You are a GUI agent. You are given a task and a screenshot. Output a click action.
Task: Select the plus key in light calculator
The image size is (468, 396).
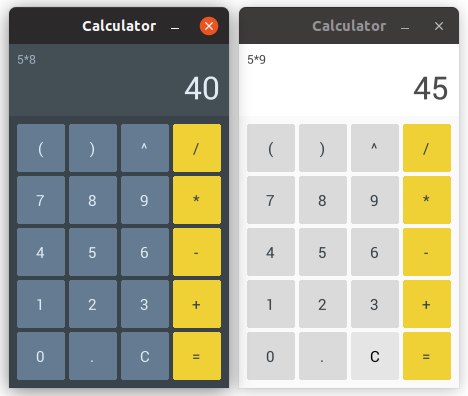tap(427, 304)
